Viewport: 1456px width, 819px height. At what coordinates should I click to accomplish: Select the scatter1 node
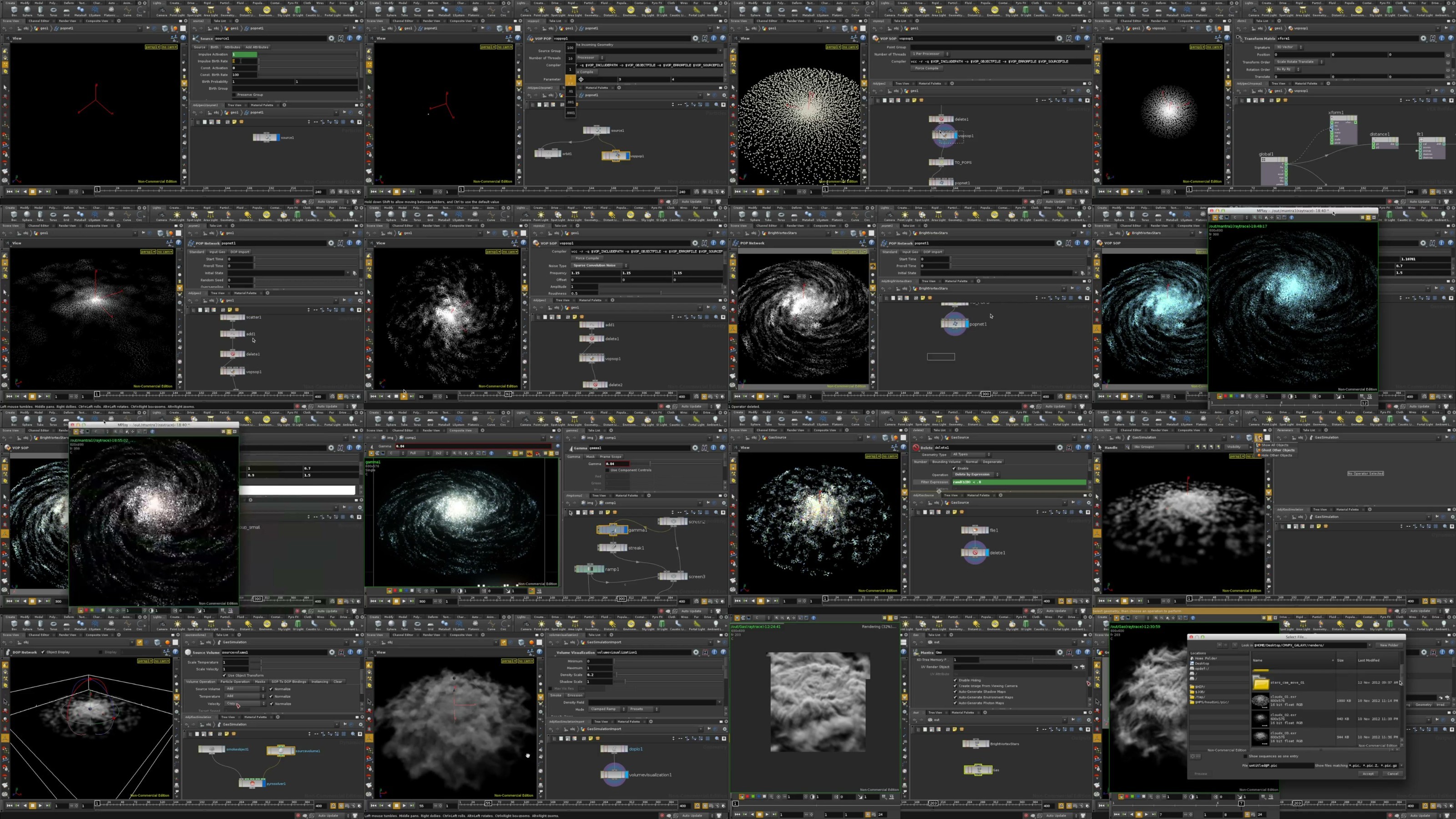(x=233, y=317)
